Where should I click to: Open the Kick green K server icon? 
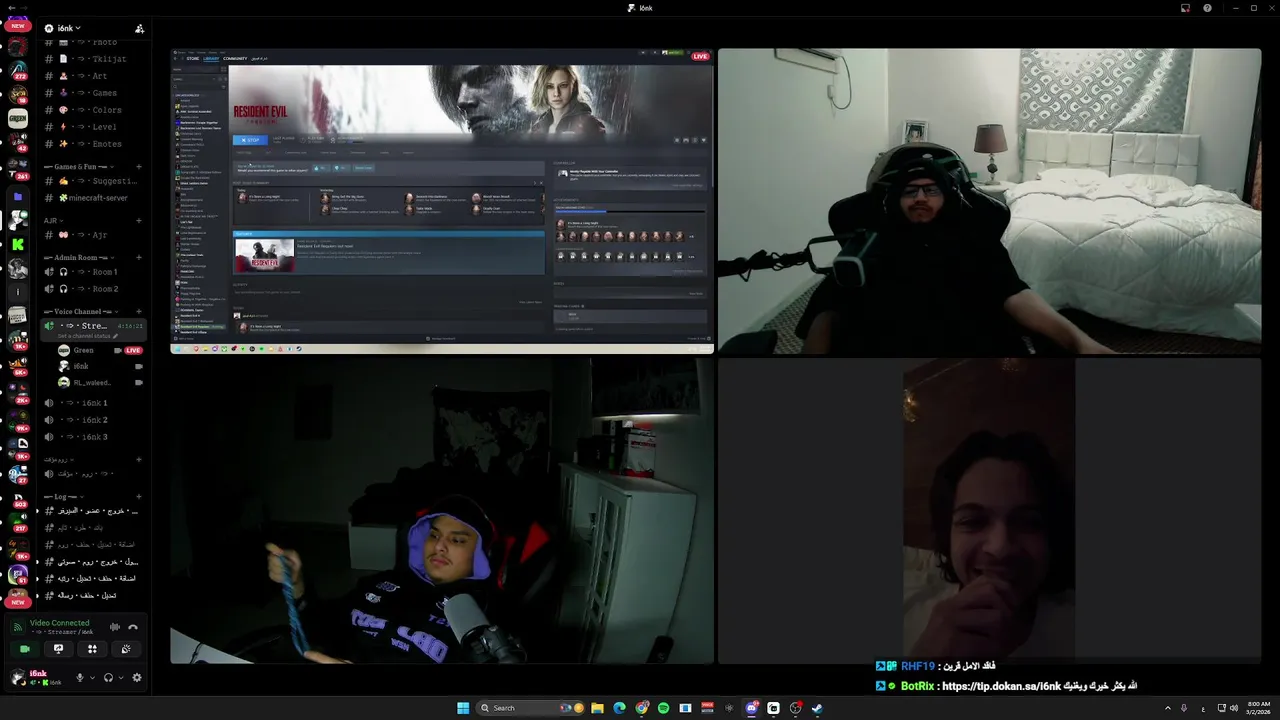18,244
